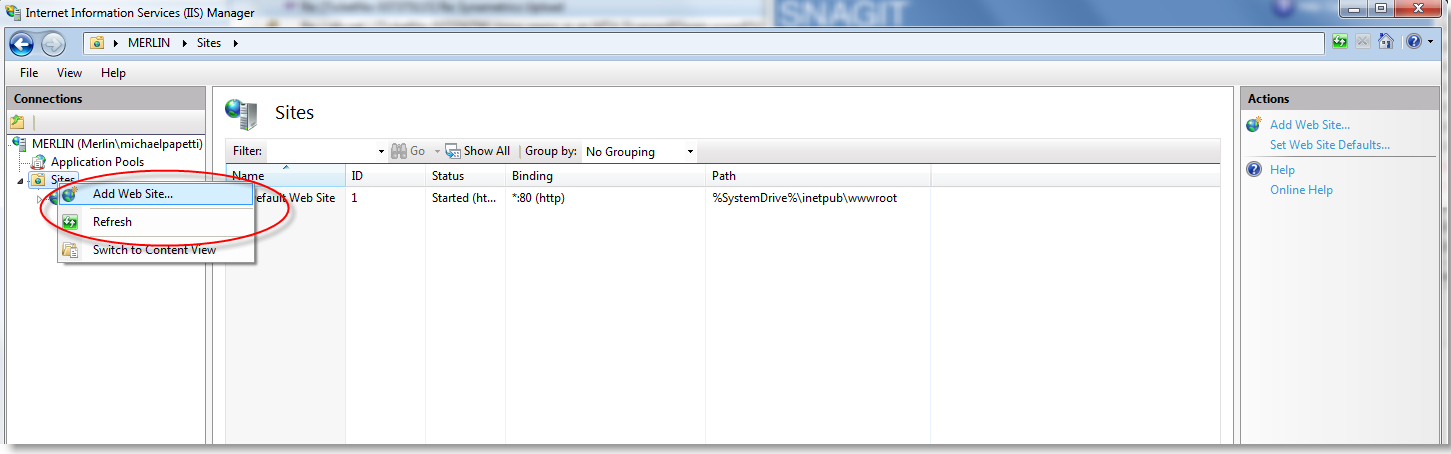Click Sites in the address breadcrumb
Screen dimensions: 1451x454
(x=211, y=43)
